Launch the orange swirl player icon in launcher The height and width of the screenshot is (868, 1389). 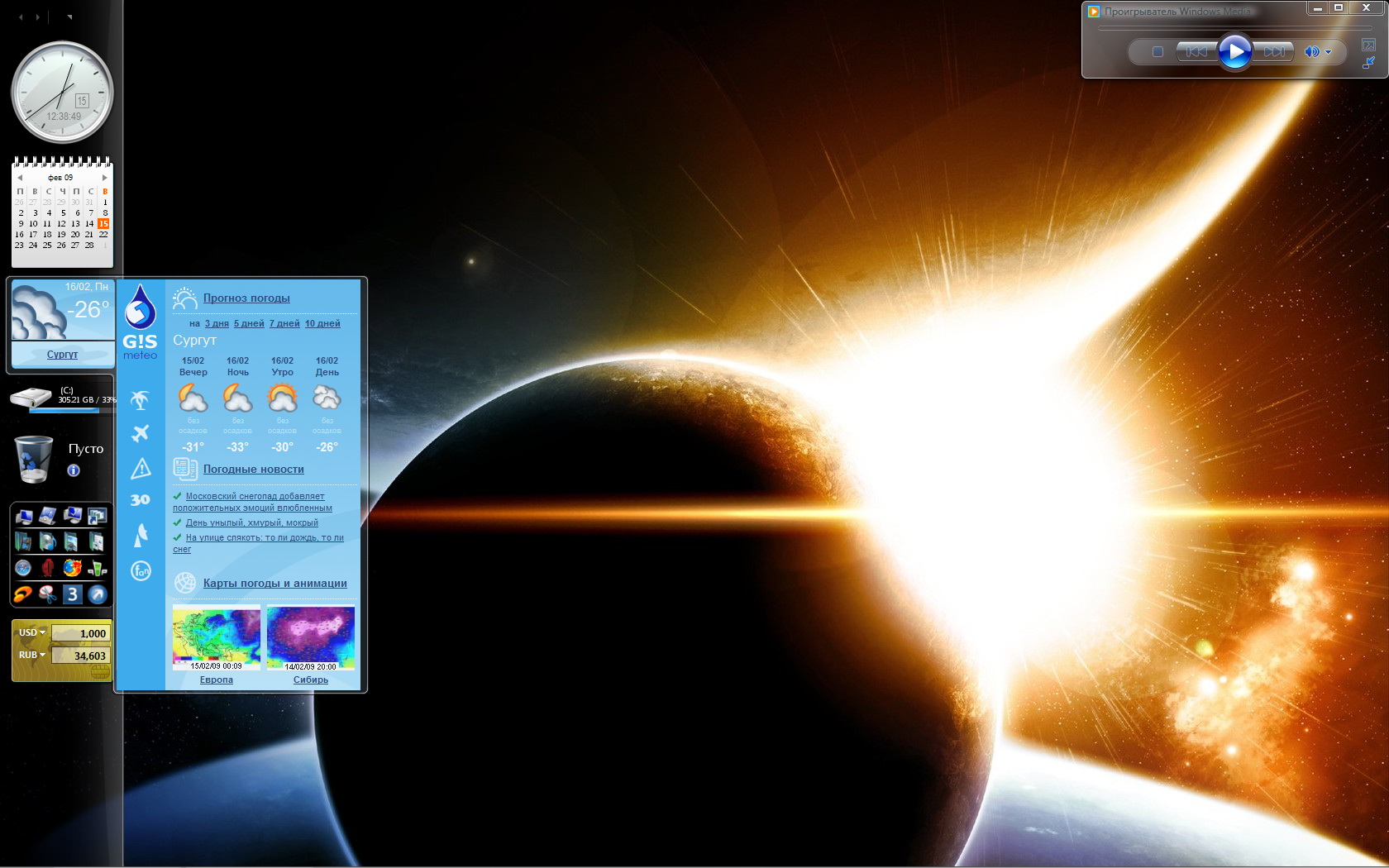click(23, 594)
